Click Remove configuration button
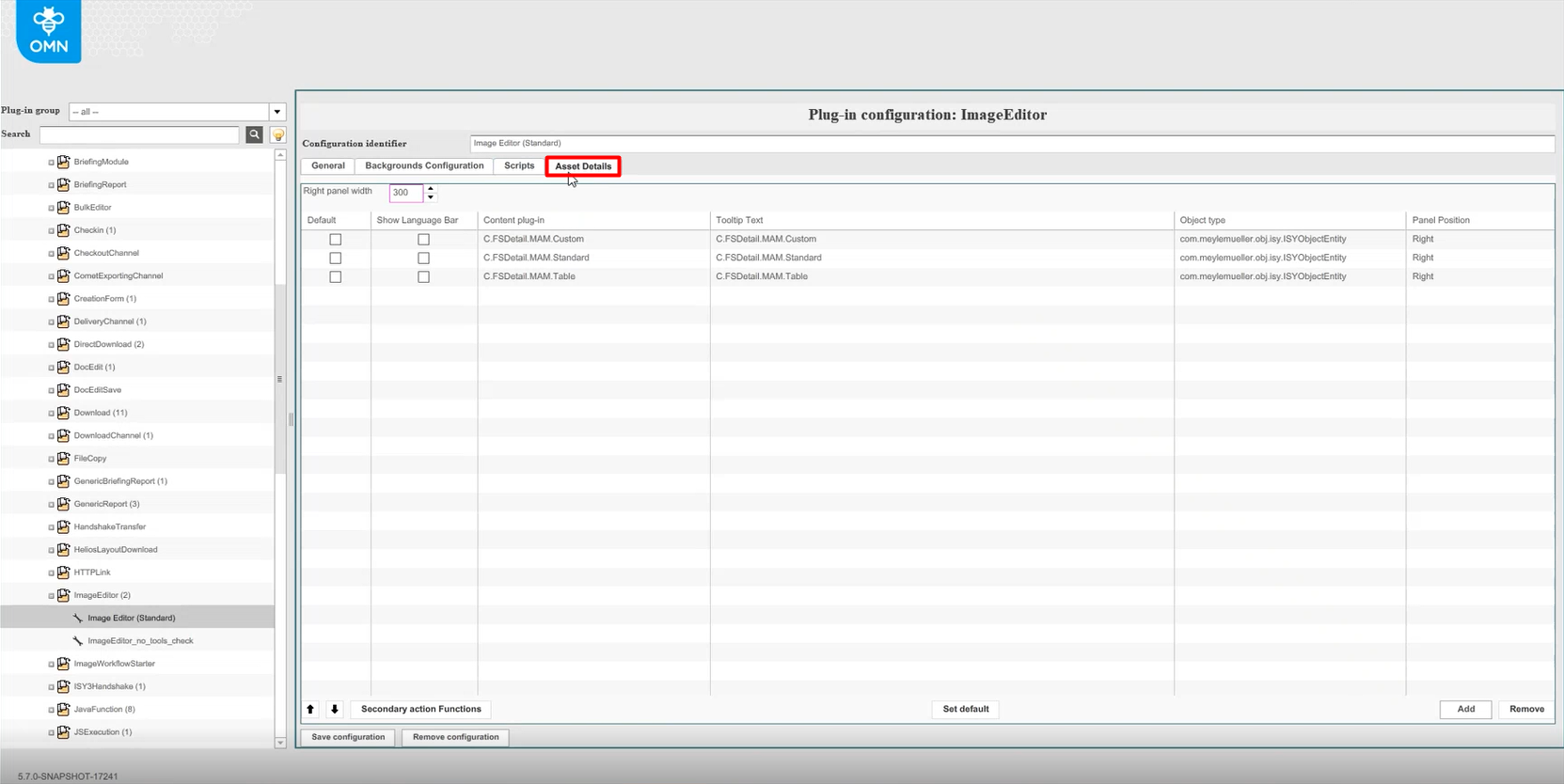1564x784 pixels. pos(455,737)
